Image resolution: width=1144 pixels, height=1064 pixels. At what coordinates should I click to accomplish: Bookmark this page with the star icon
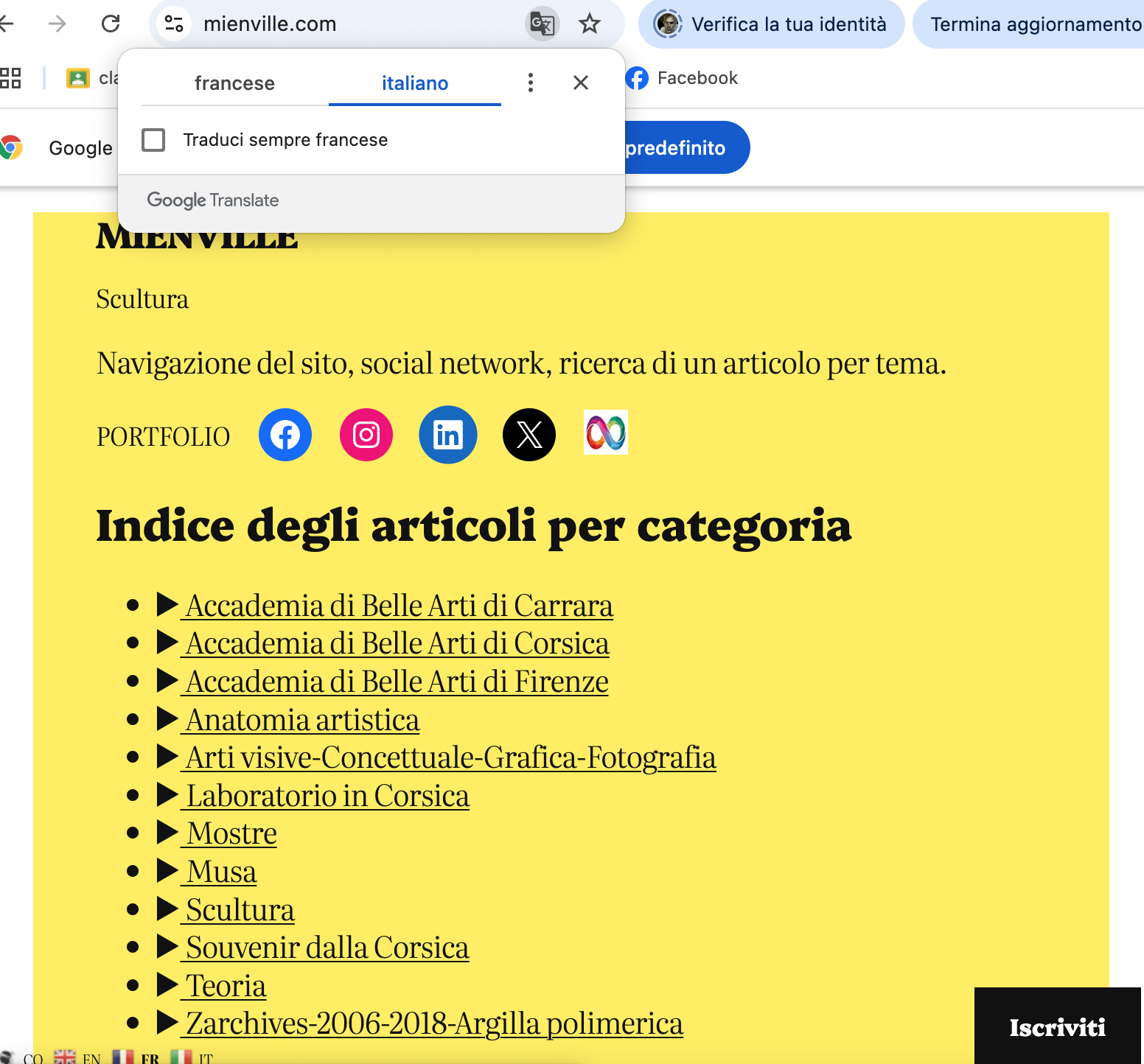point(589,24)
